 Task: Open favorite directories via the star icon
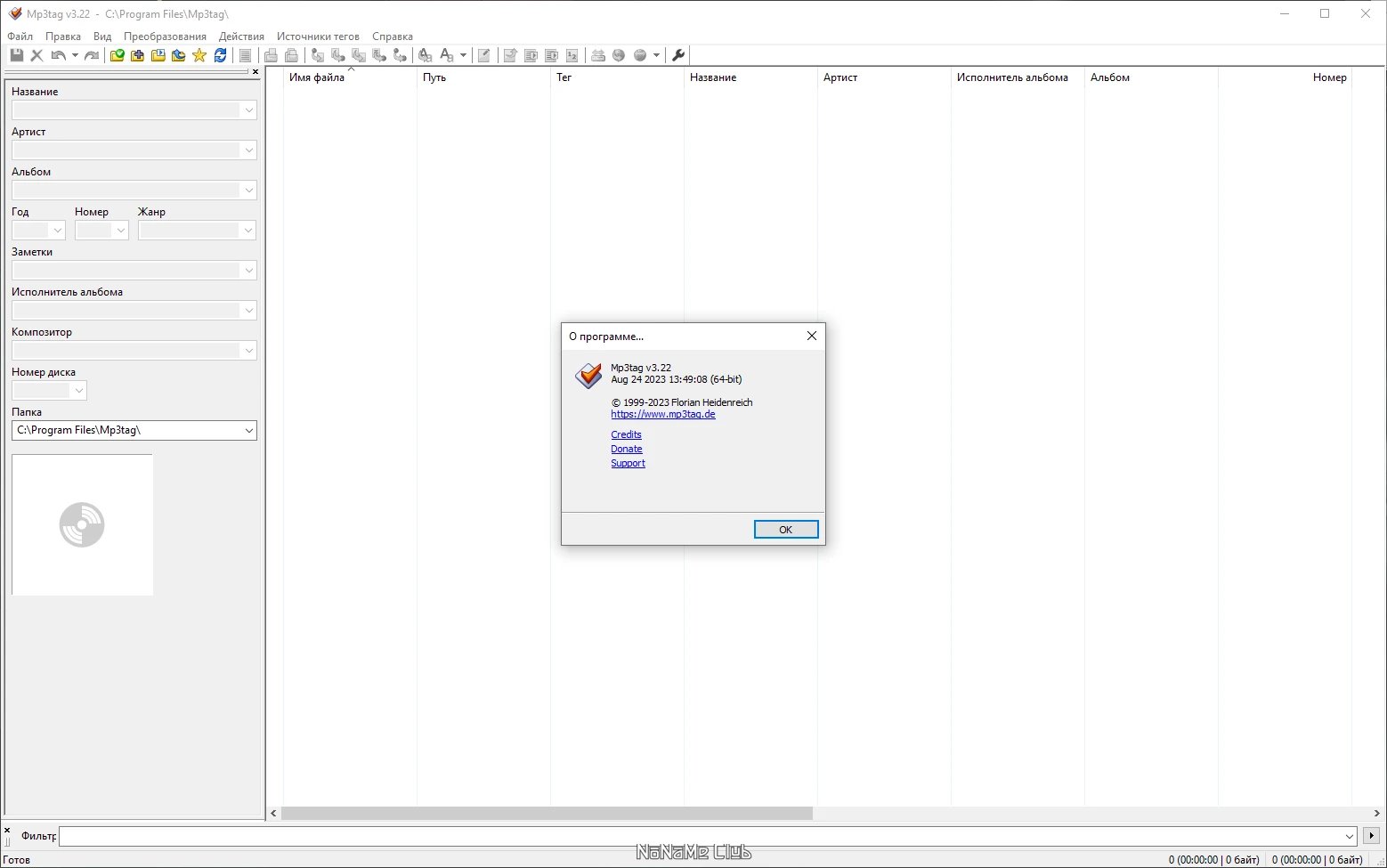(x=199, y=55)
